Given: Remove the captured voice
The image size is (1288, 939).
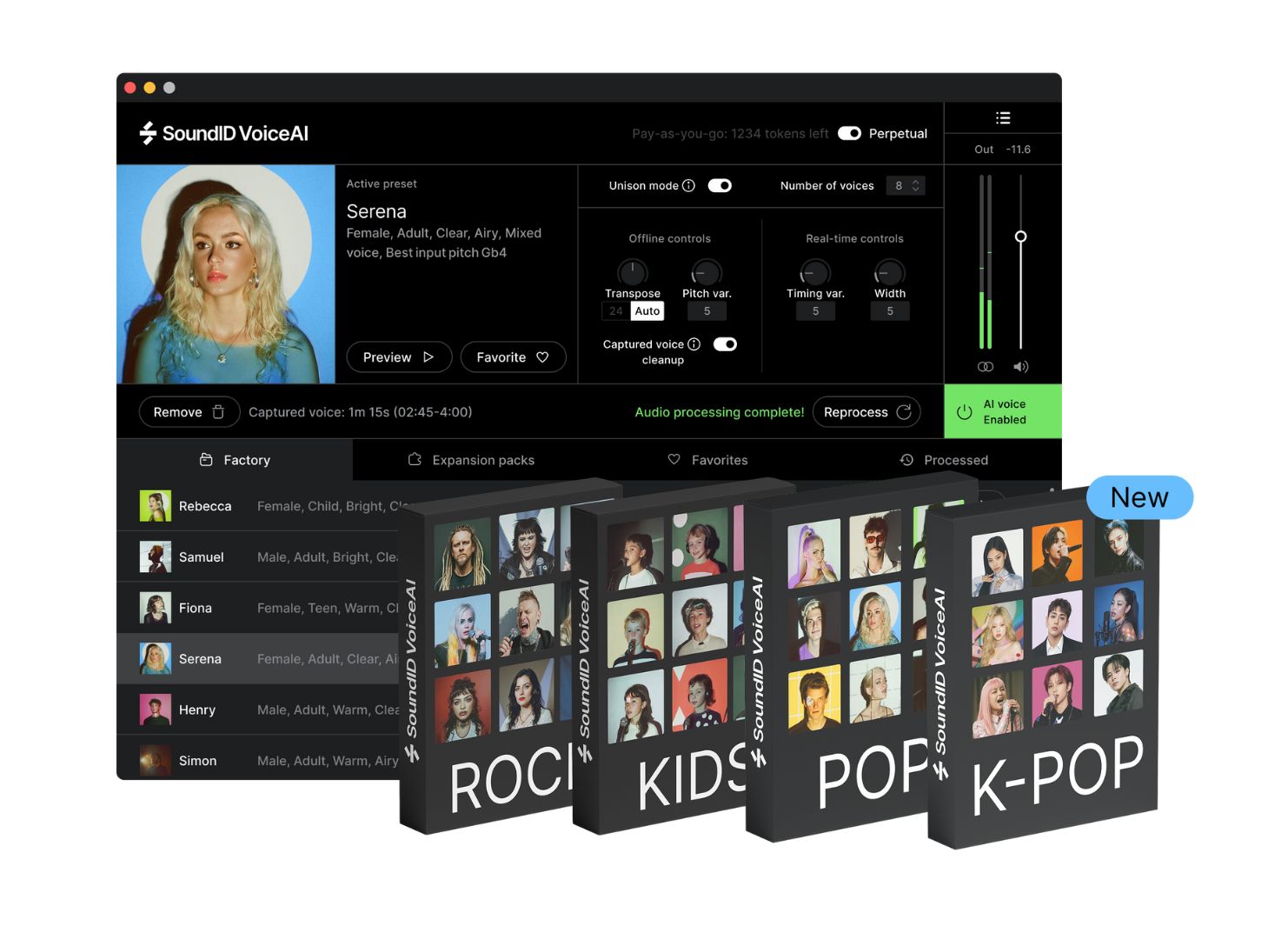Looking at the screenshot, I should tap(189, 412).
